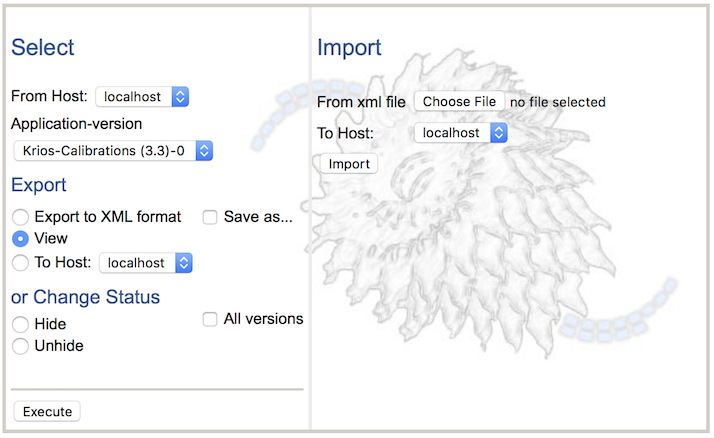Select the View radio button

20,239
